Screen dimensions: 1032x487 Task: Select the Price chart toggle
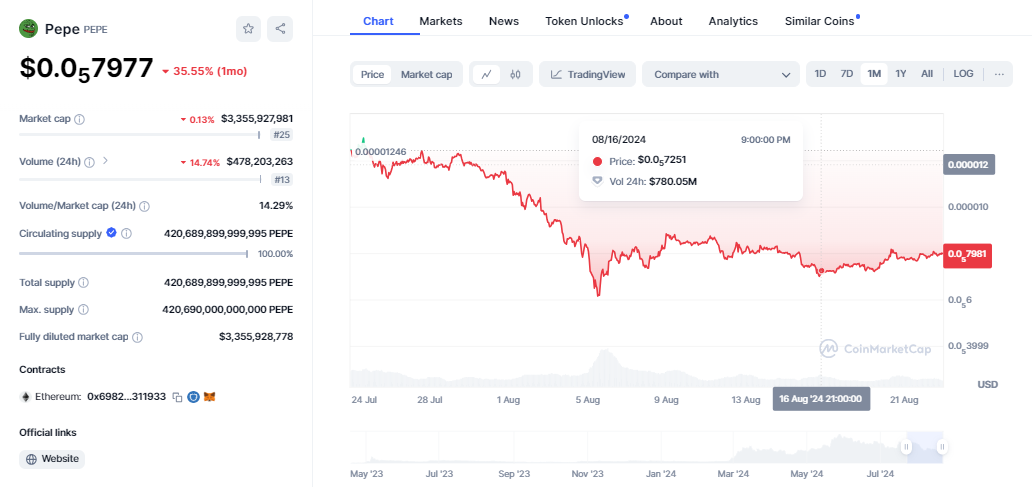click(373, 74)
